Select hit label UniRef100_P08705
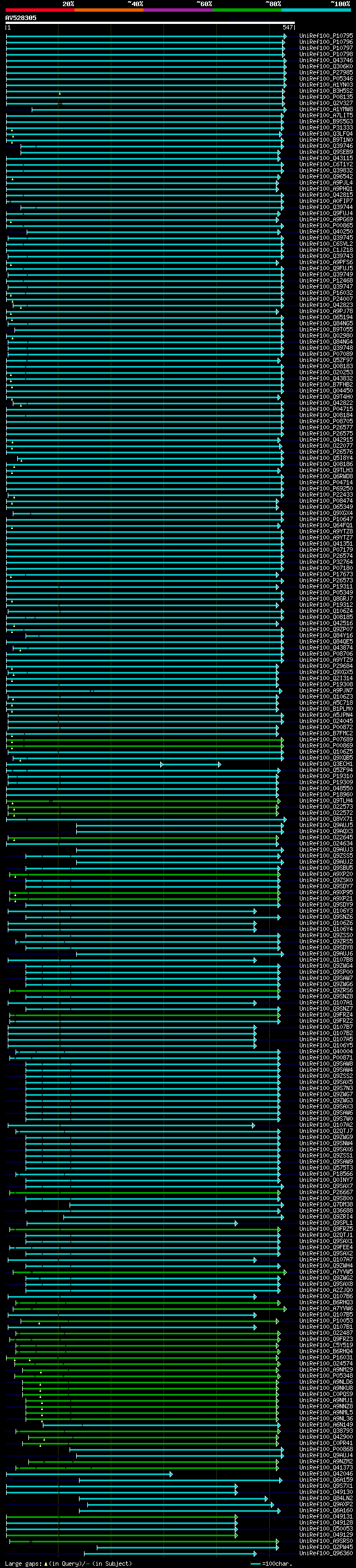This screenshot has height=1568, width=356. (326, 421)
